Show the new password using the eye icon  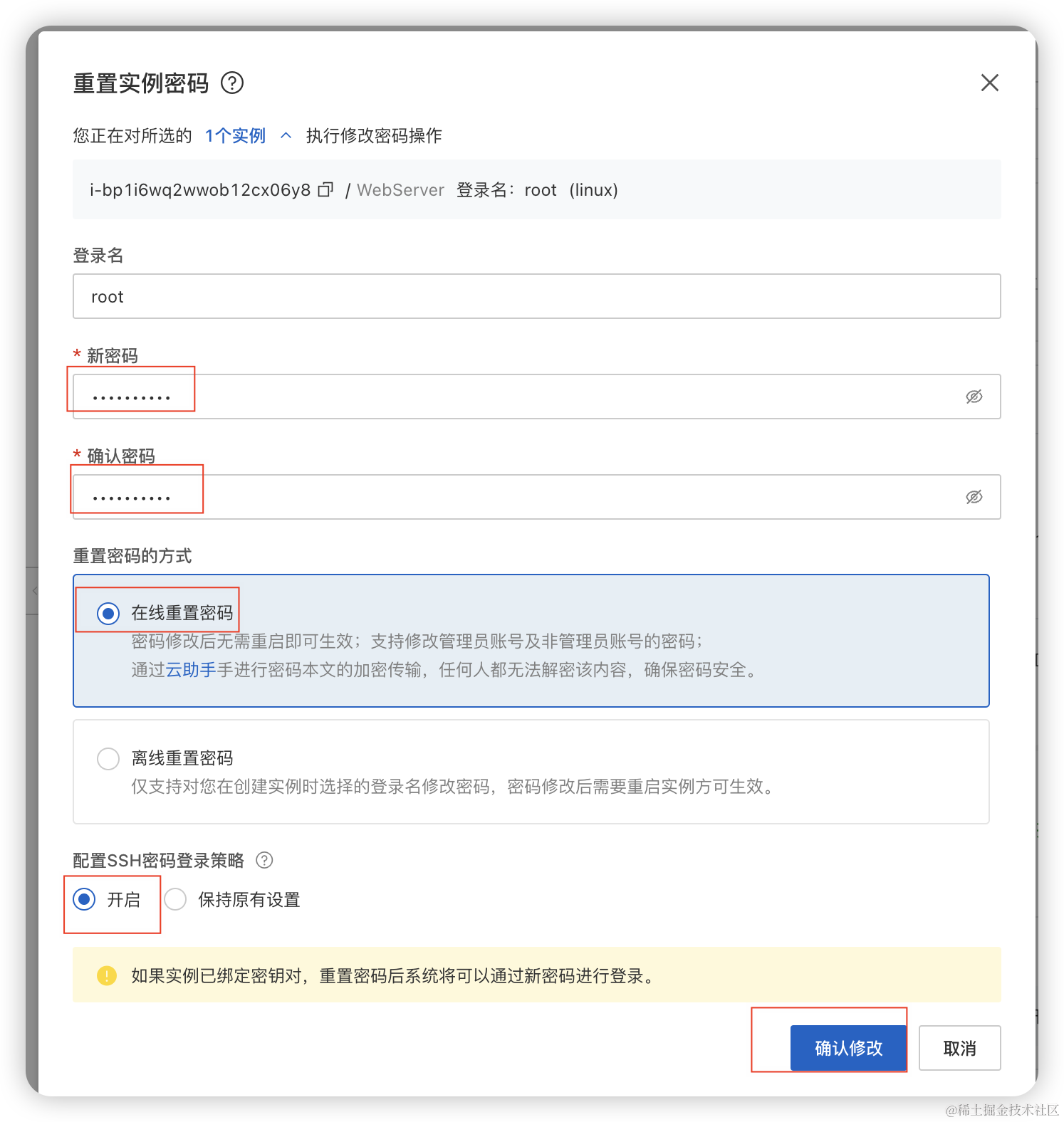click(974, 397)
